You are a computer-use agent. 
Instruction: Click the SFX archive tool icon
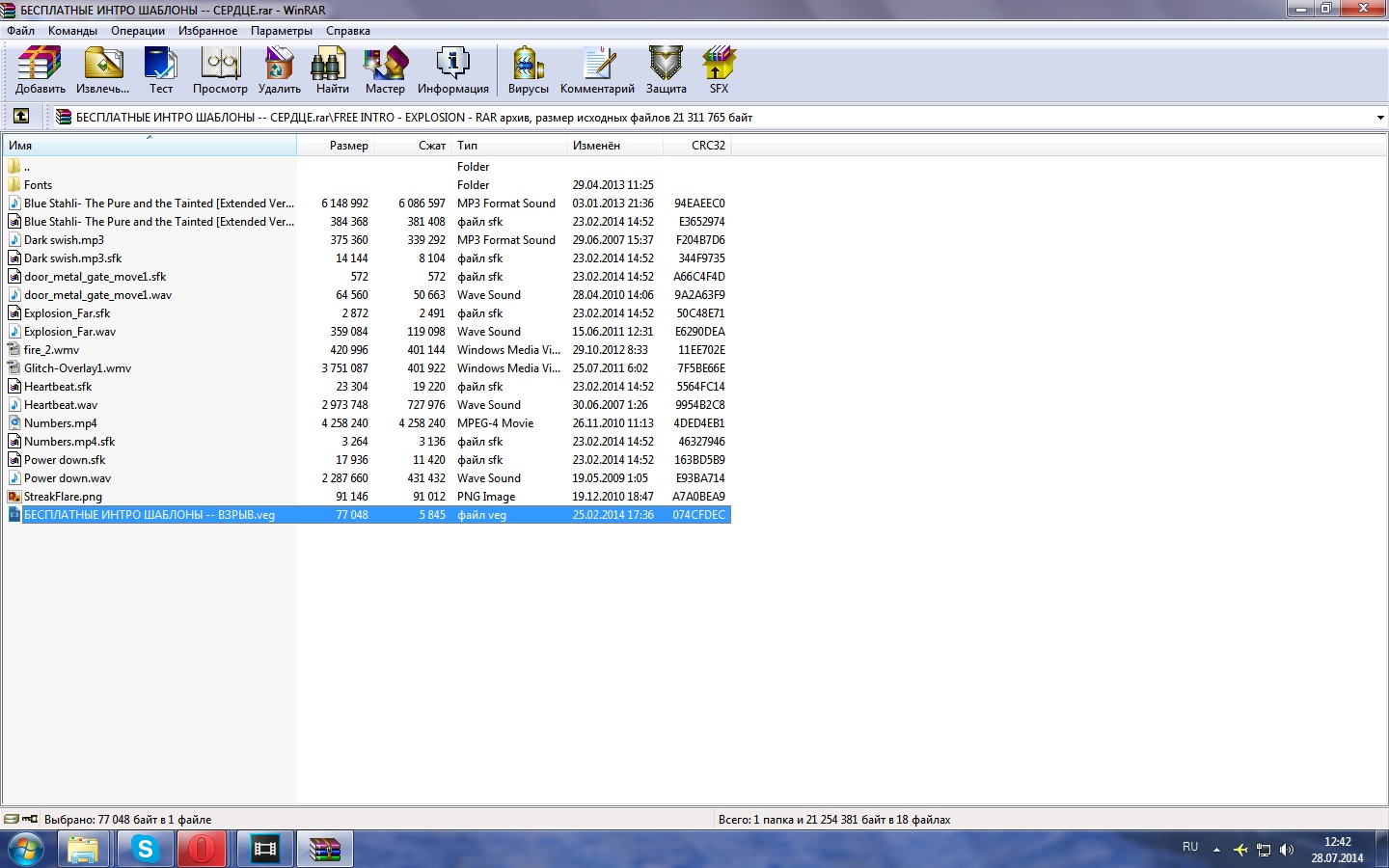719,71
